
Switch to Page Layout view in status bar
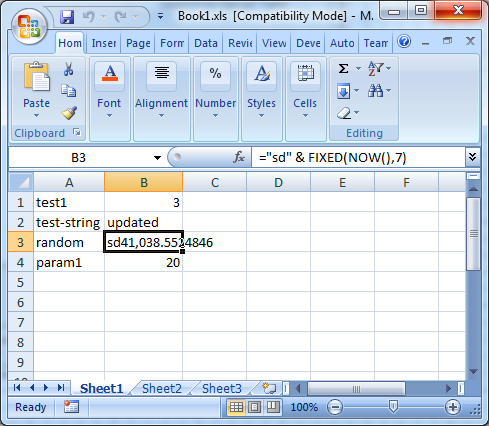pyautogui.click(x=255, y=407)
